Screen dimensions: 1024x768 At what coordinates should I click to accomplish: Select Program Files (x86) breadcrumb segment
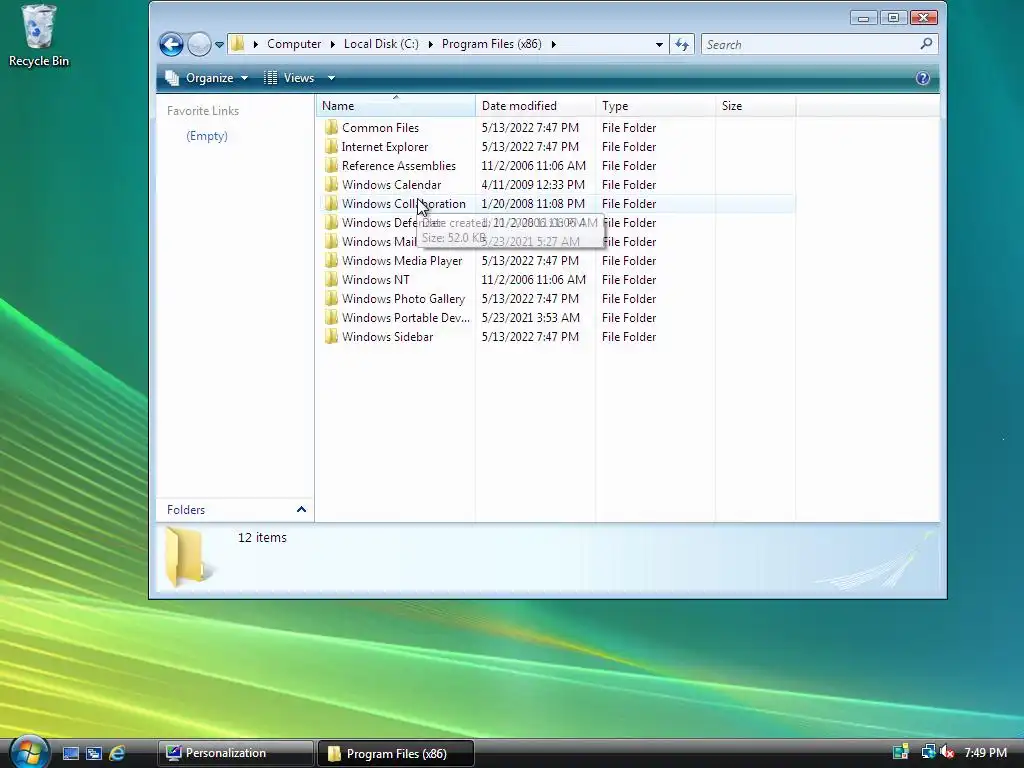tap(492, 44)
